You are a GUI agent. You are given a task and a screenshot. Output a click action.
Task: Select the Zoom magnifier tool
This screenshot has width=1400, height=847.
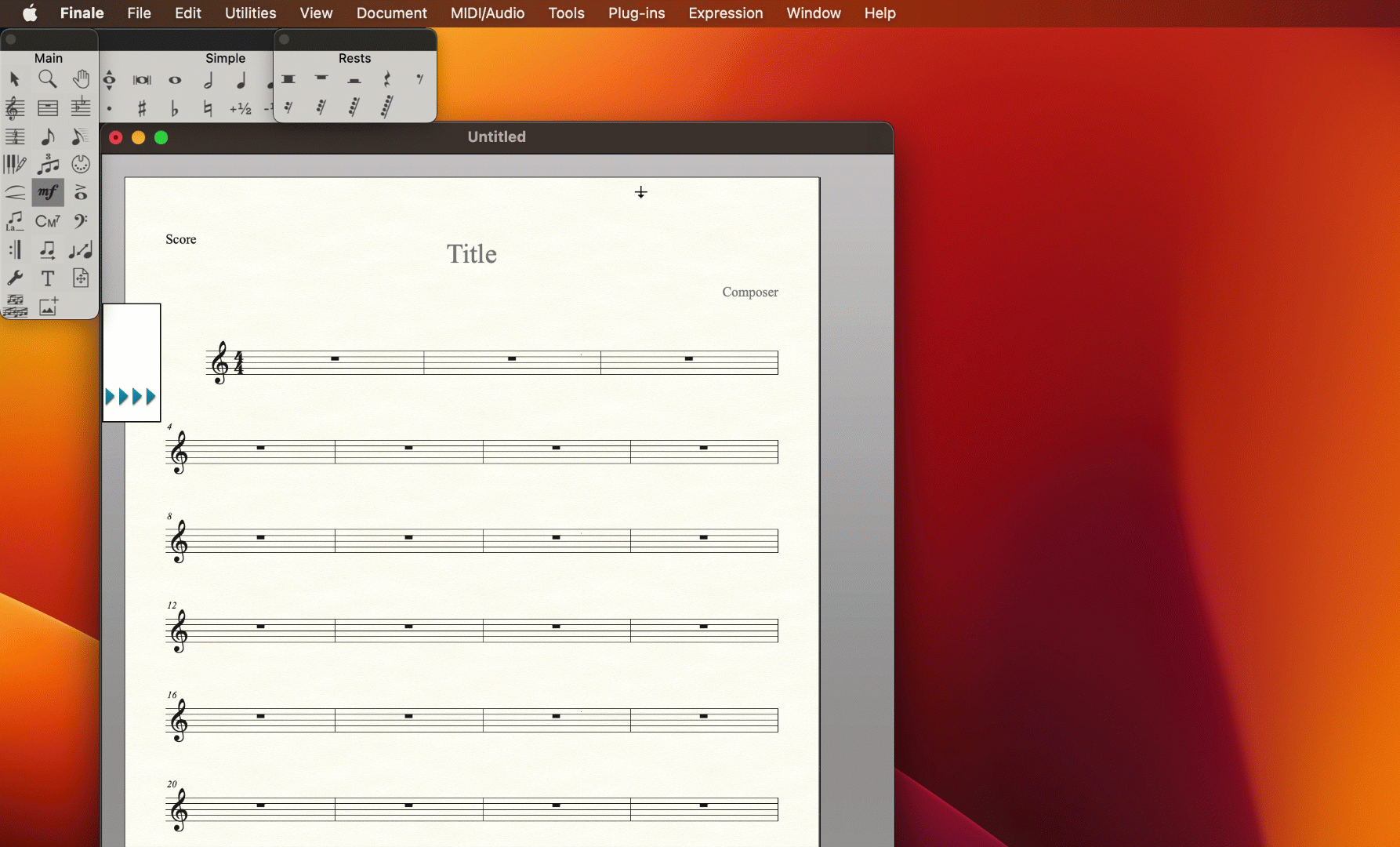coord(48,79)
